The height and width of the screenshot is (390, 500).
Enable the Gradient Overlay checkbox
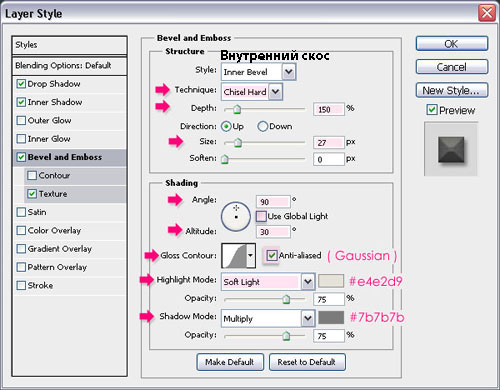pos(21,249)
